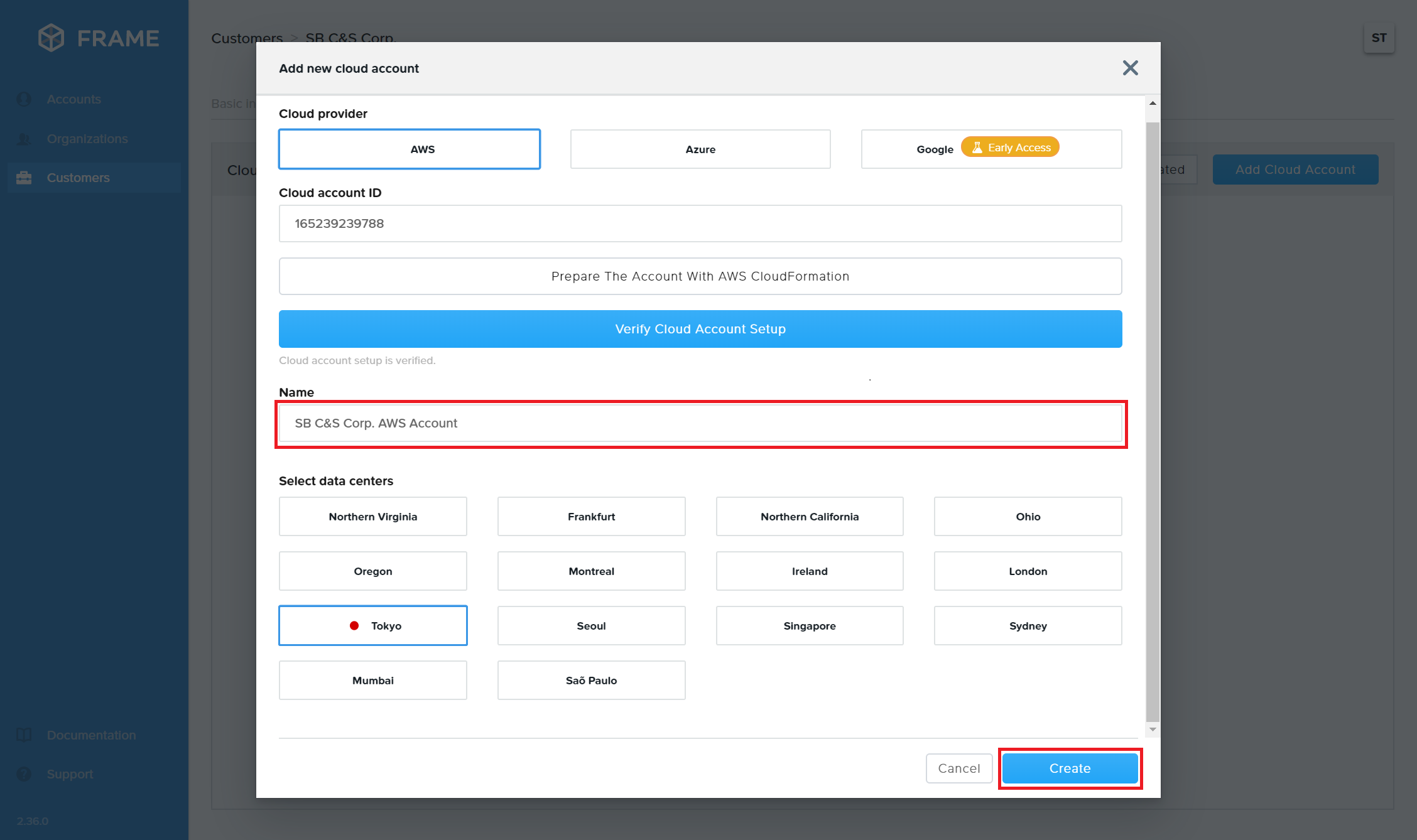Click the dialog vertical scrollbar thumb

[1153, 422]
